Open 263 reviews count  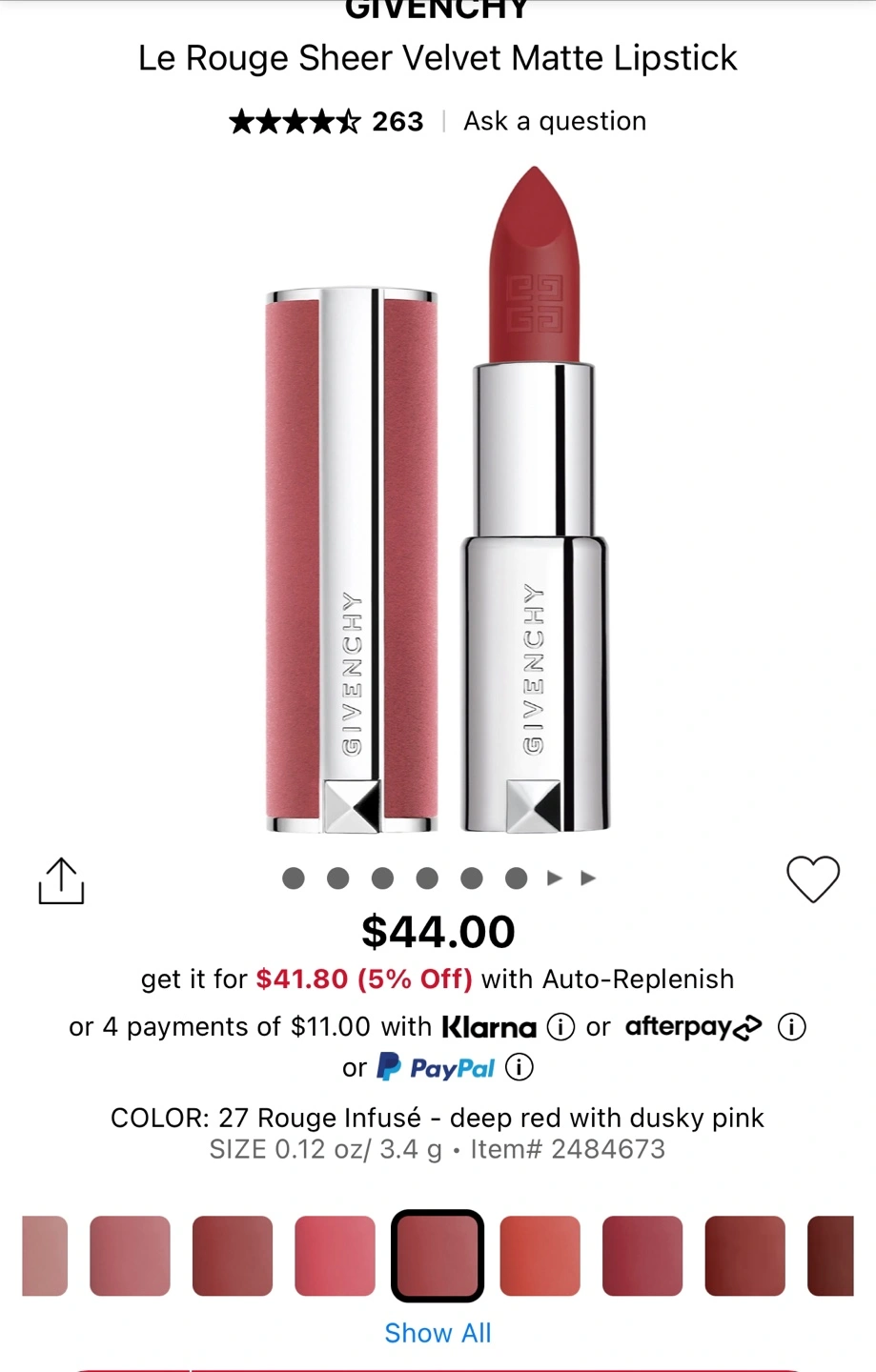pyautogui.click(x=397, y=122)
